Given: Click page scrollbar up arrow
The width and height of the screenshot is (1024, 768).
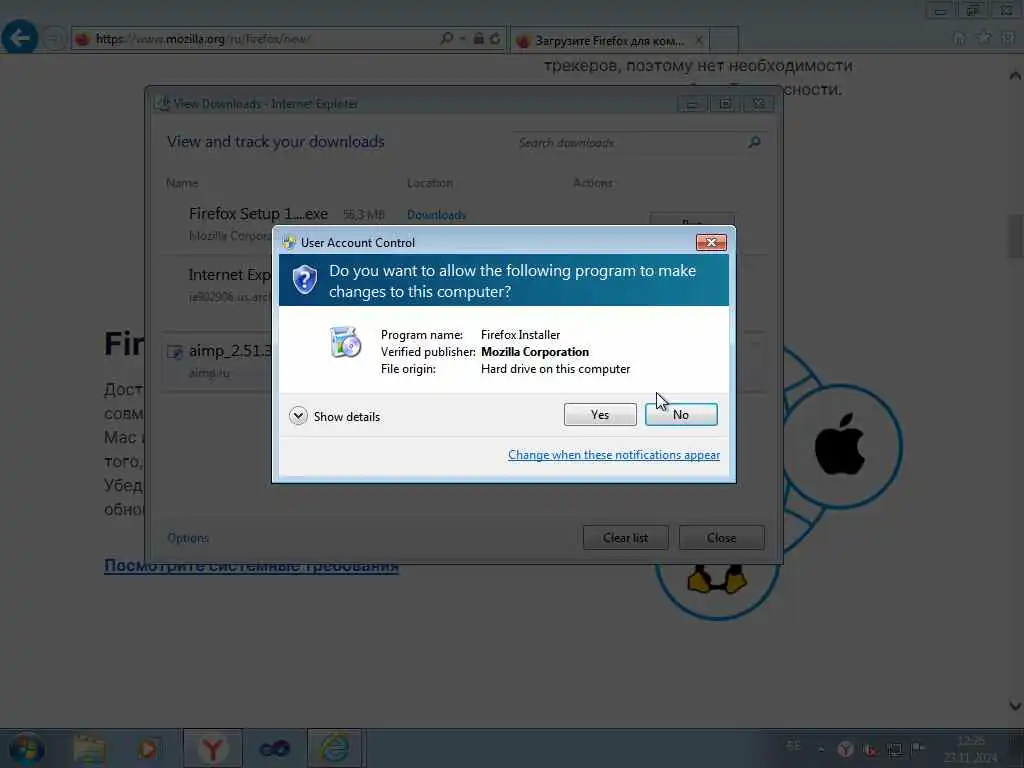Looking at the screenshot, I should click(x=1015, y=76).
